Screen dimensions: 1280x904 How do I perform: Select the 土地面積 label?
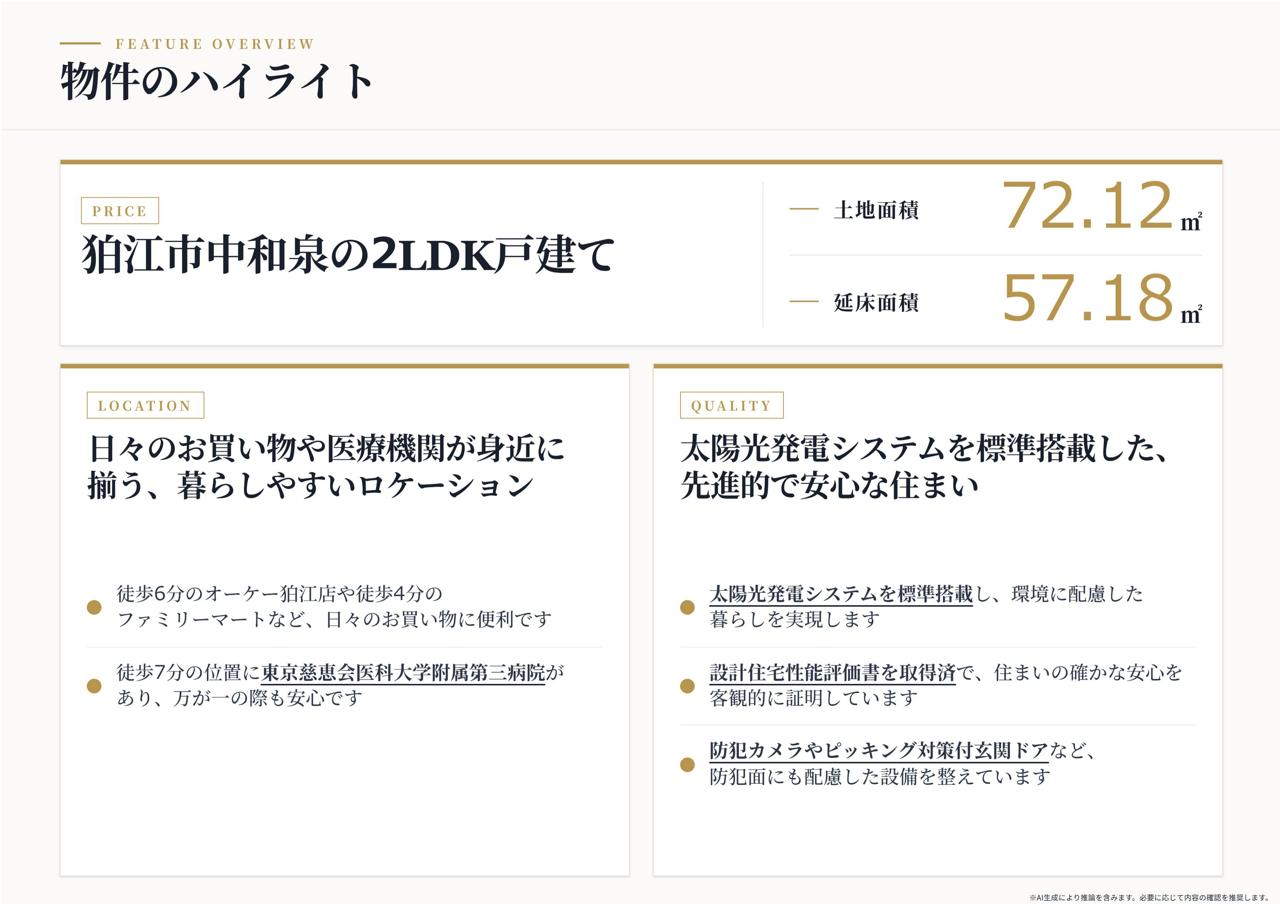876,210
